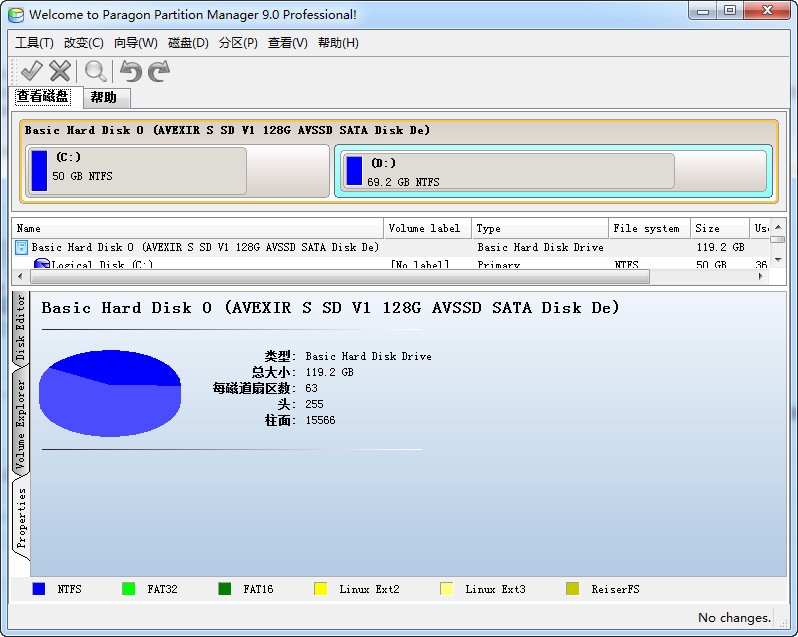Select the Logical Disk (C:) list row
The image size is (798, 637).
point(390,264)
